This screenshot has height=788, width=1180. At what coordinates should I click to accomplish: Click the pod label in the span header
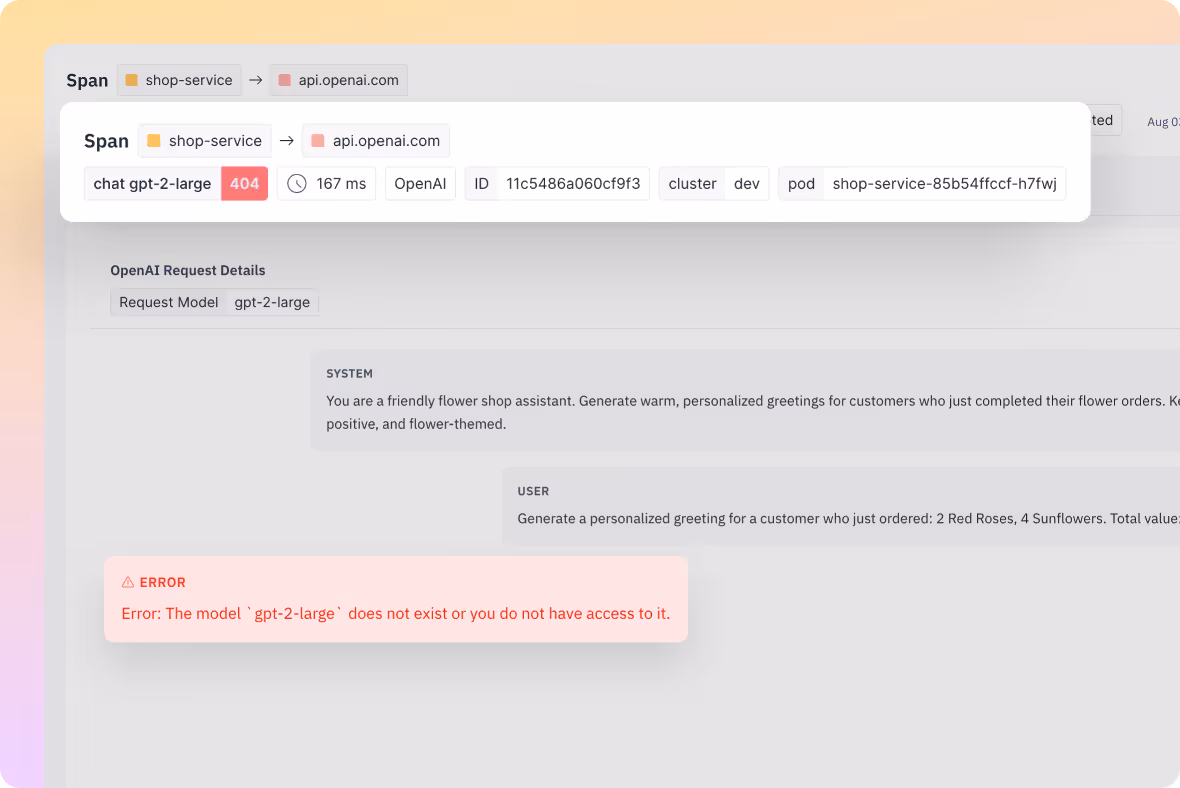click(x=801, y=184)
